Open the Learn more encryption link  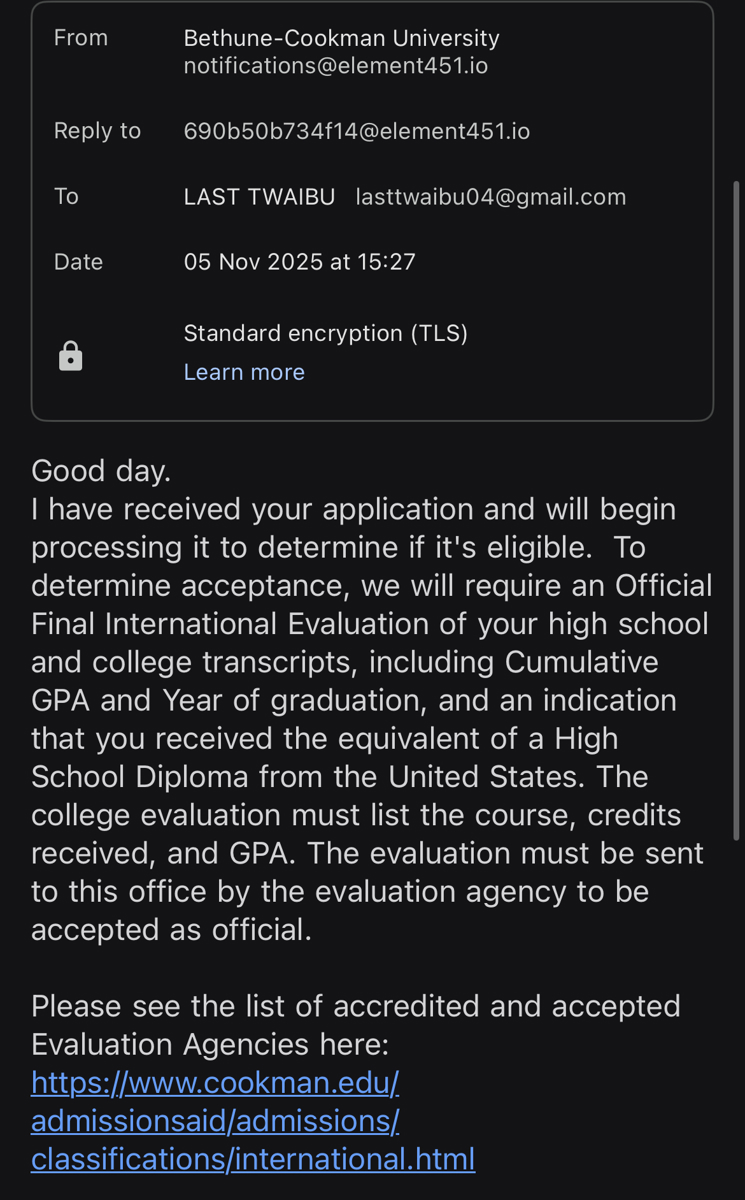(x=244, y=372)
